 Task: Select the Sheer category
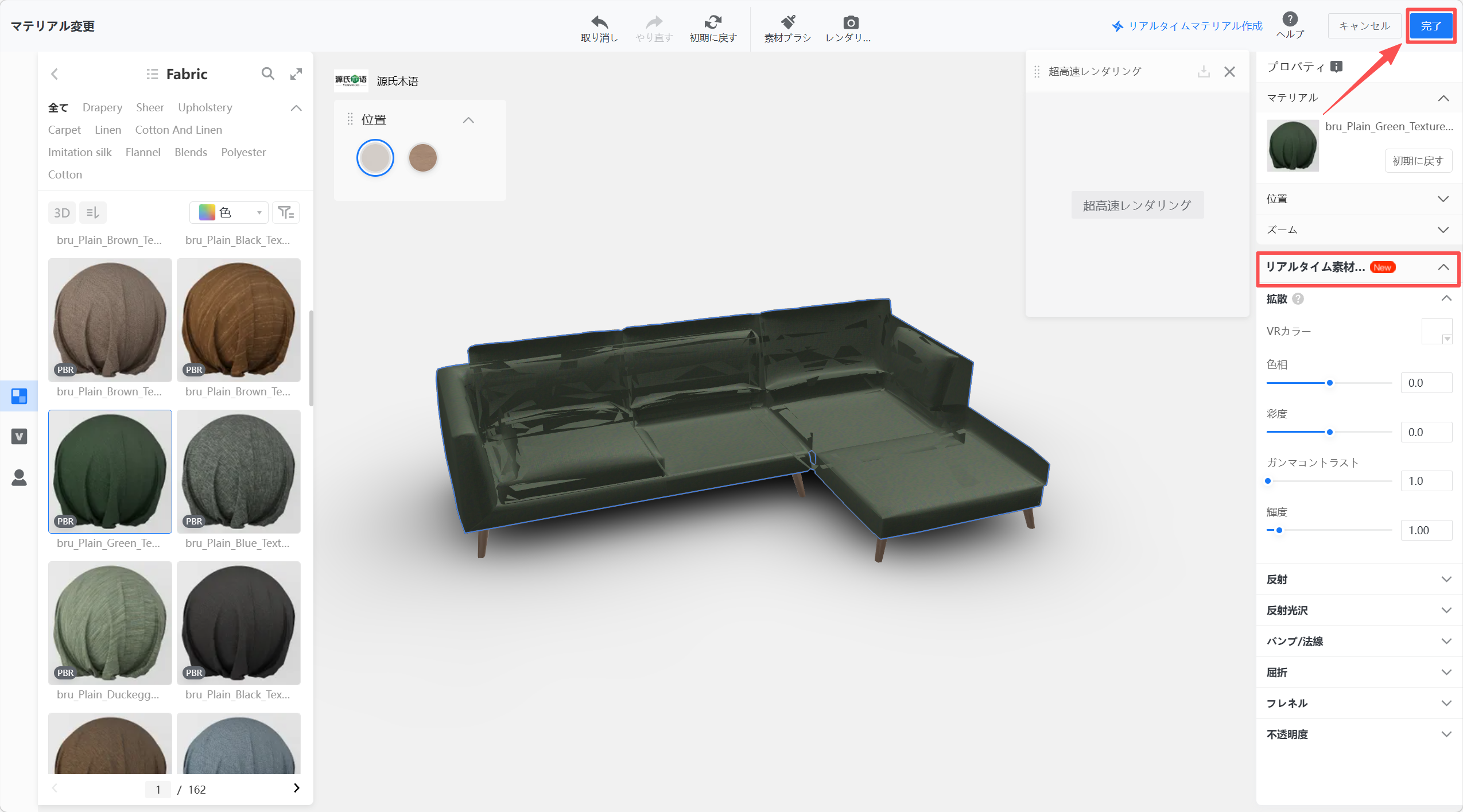150,108
